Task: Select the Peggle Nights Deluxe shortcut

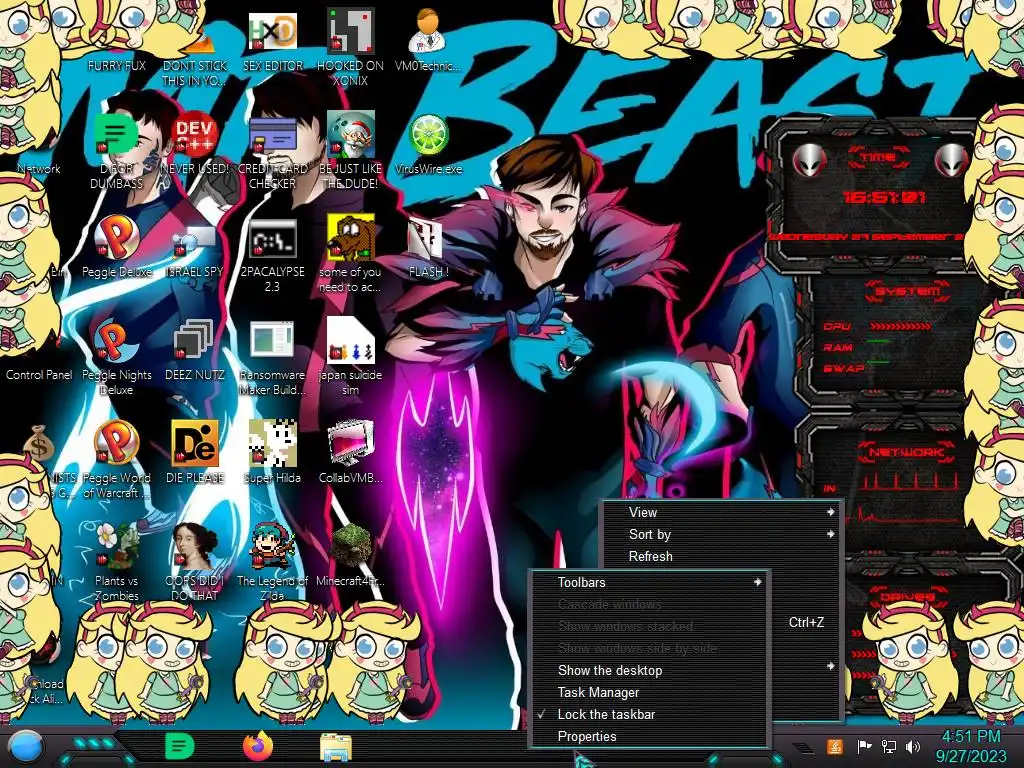Action: pyautogui.click(x=117, y=358)
